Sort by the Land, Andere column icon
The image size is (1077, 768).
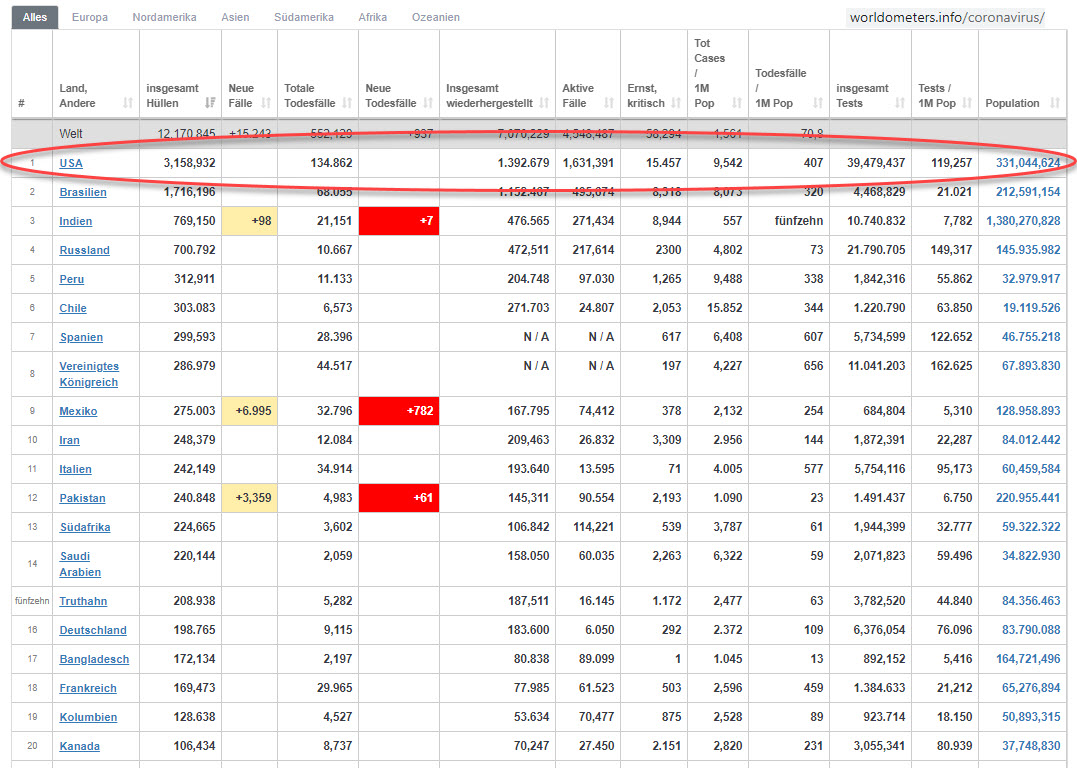coord(127,103)
